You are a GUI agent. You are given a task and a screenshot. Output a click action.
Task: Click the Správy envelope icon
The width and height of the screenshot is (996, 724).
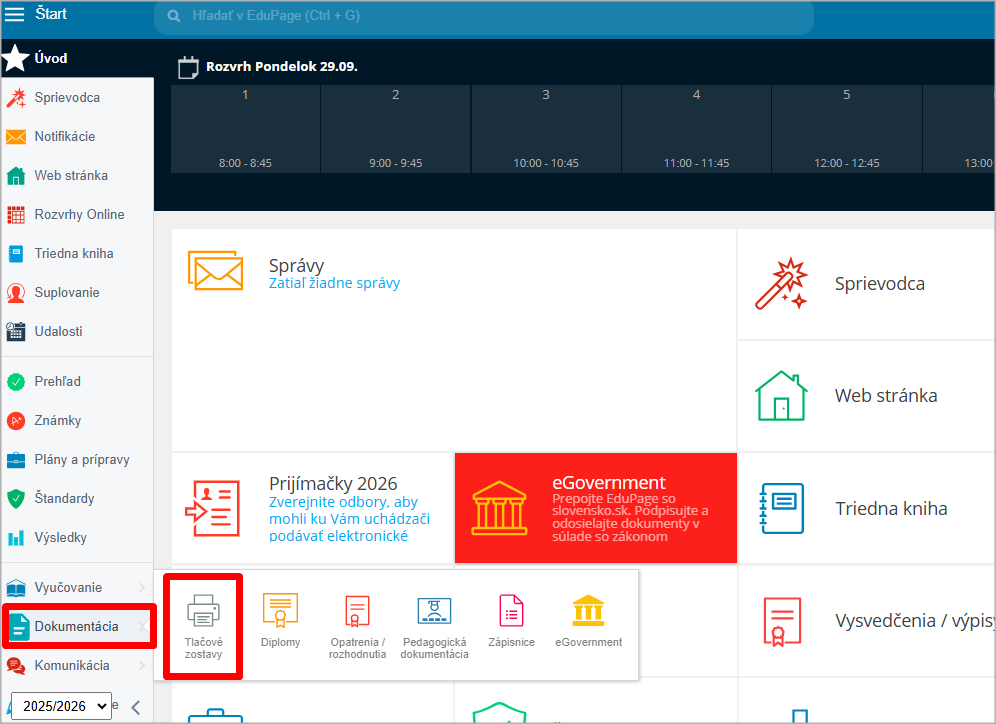pos(215,270)
